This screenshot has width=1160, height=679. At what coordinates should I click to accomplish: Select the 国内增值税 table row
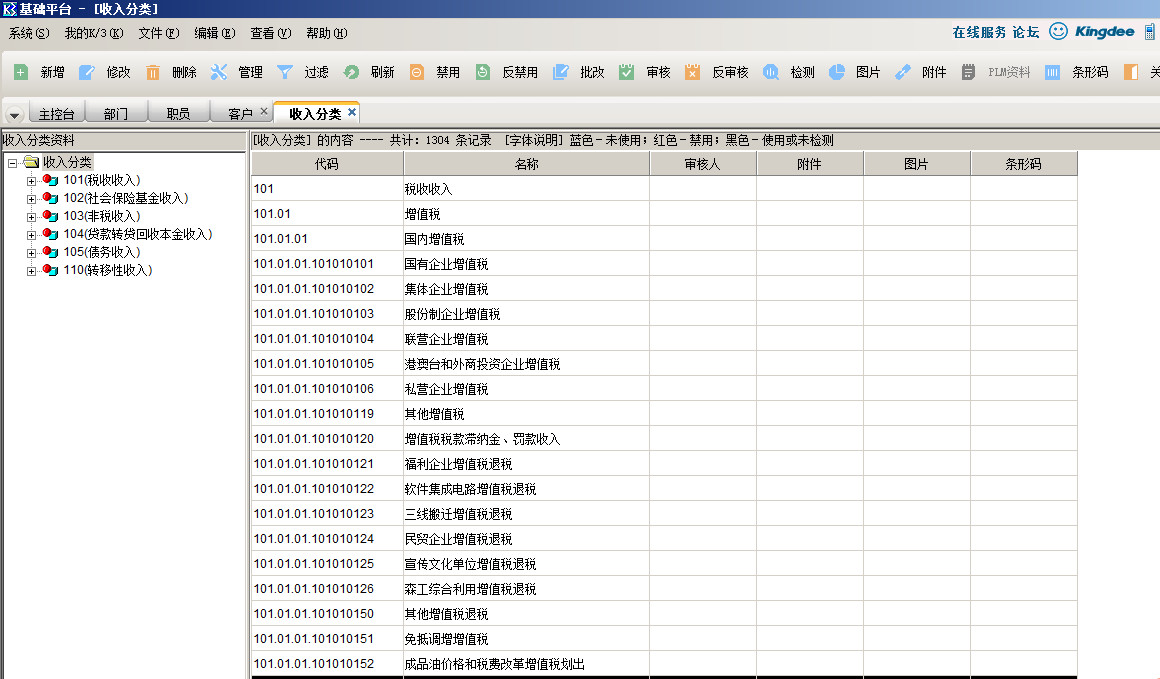[434, 239]
